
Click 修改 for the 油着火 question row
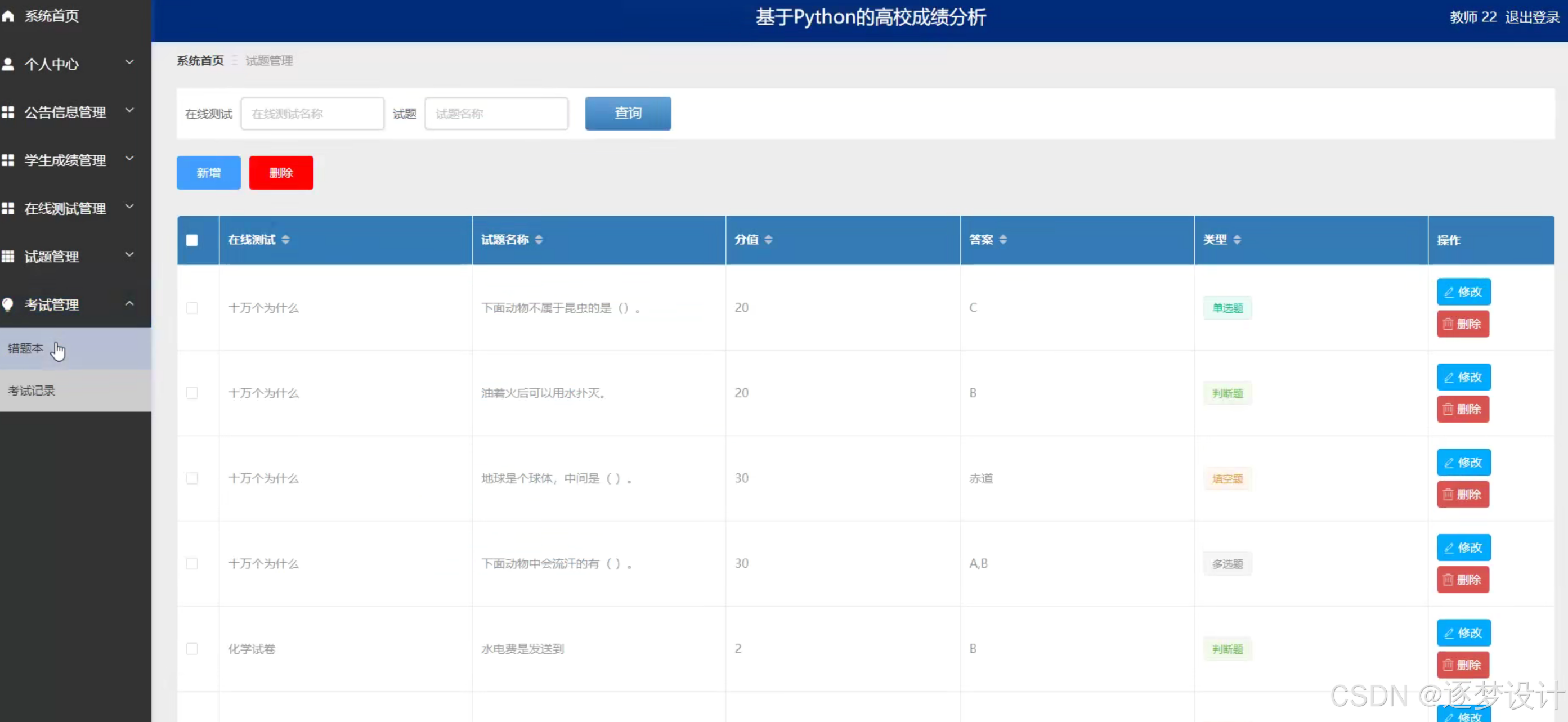tap(1464, 378)
